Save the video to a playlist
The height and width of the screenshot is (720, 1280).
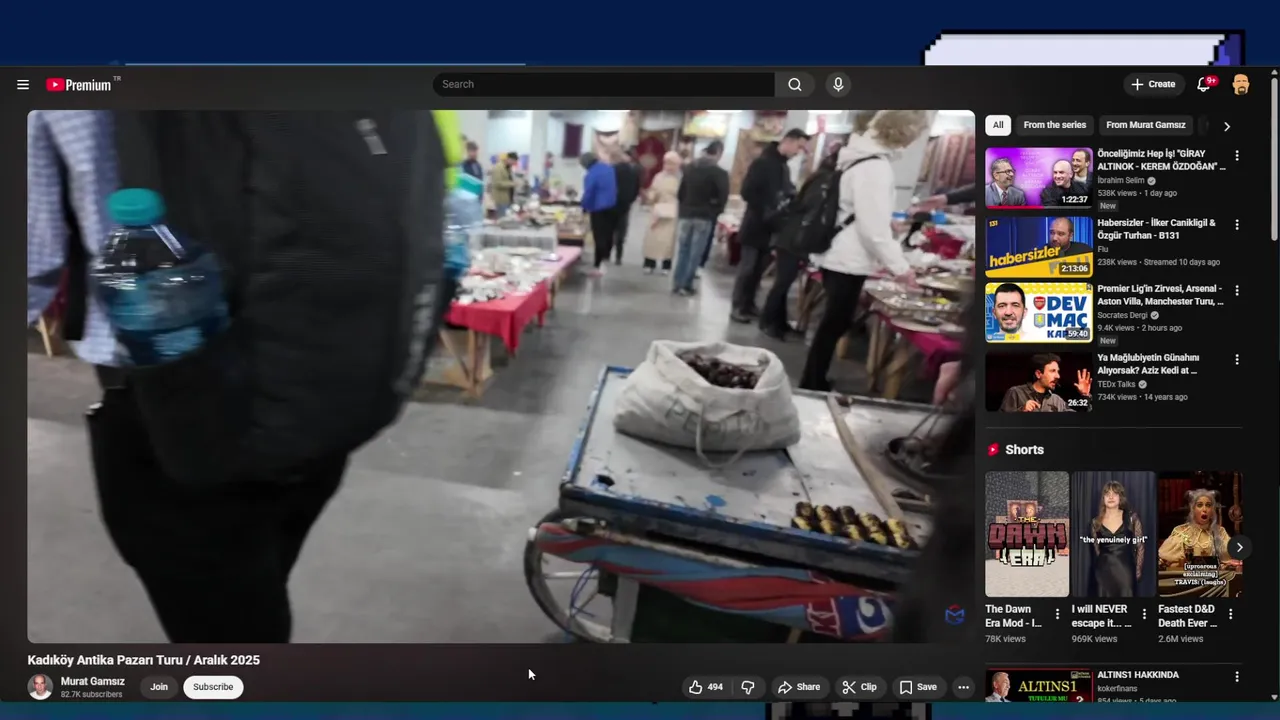point(918,687)
